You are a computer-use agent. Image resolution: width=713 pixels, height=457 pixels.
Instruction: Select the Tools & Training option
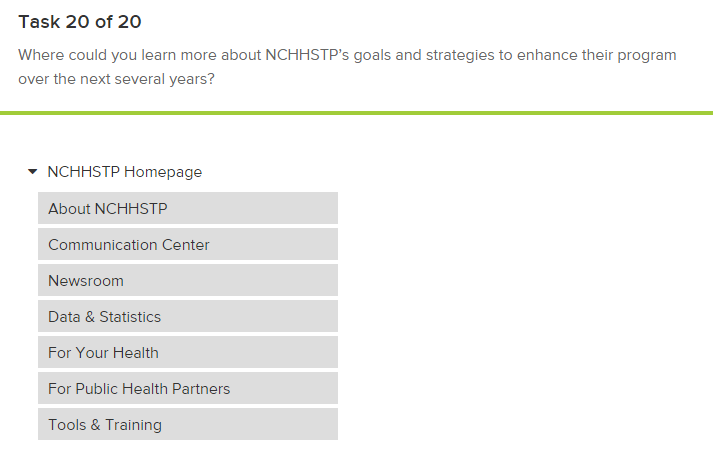pos(187,425)
